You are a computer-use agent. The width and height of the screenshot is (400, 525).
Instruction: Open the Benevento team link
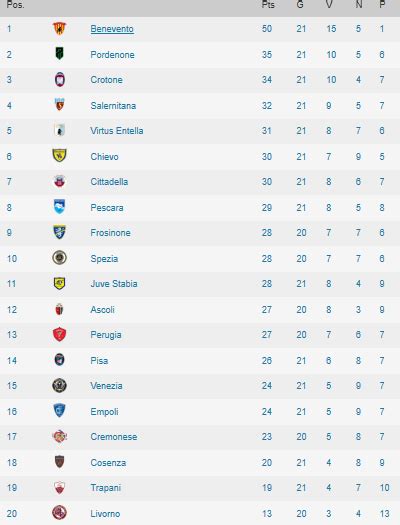(112, 29)
